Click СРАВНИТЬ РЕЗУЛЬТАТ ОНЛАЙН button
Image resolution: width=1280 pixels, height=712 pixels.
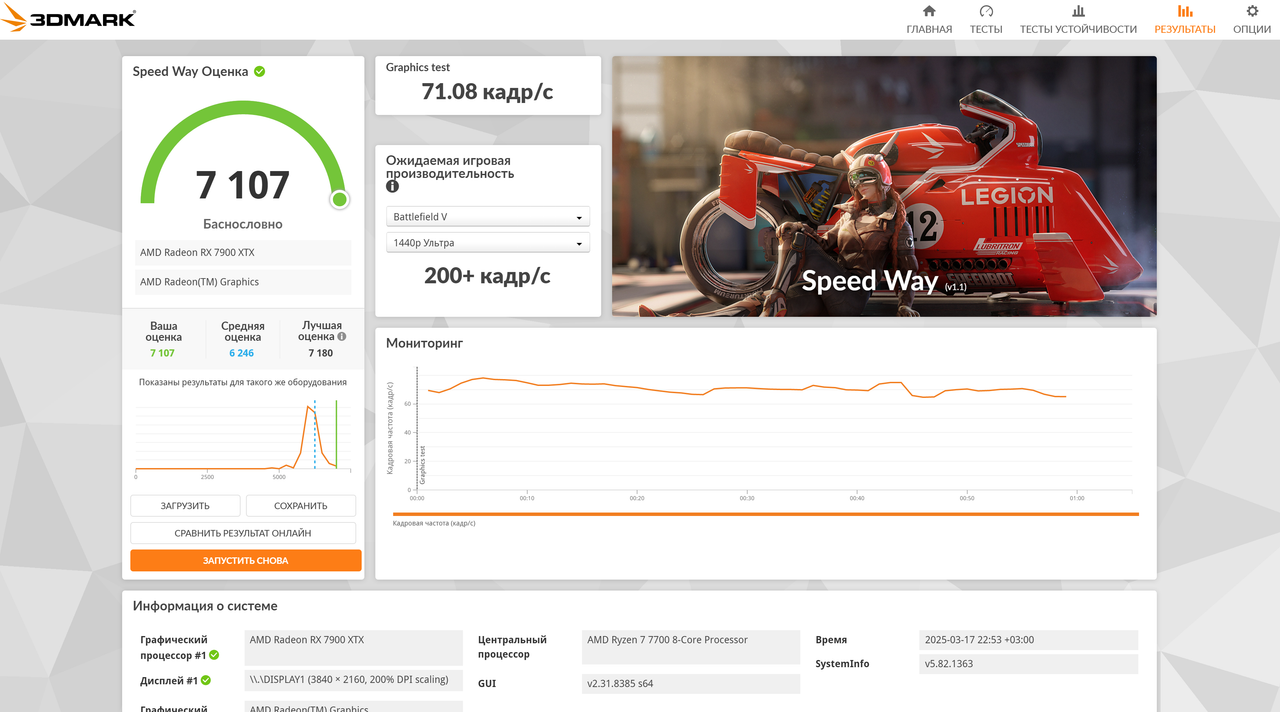tap(243, 533)
